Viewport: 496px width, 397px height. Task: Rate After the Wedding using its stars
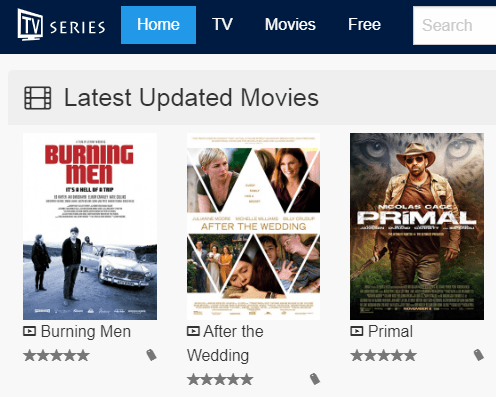coord(220,379)
